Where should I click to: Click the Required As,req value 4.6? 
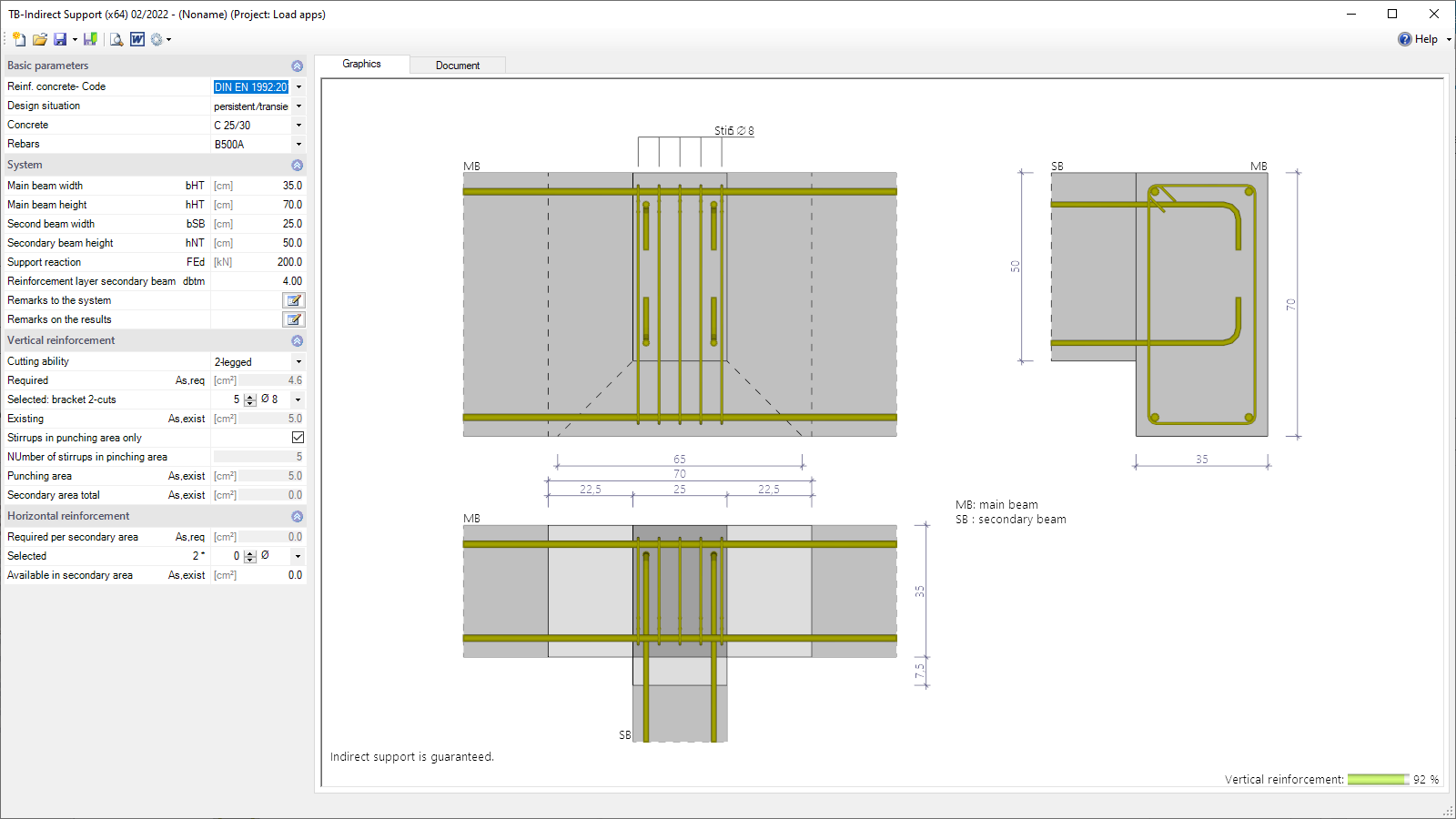pos(295,380)
